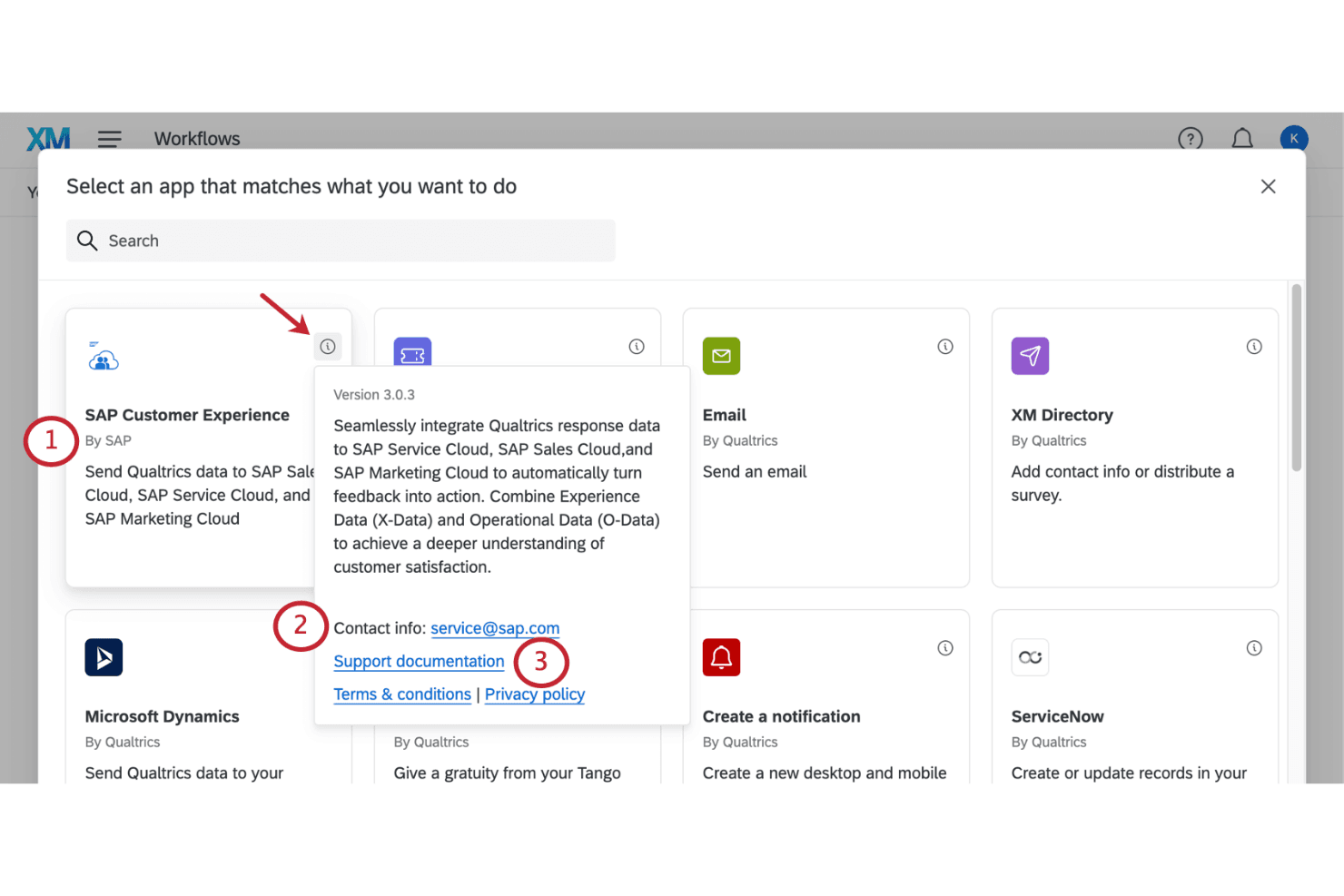Select the green Email app icon
1344x896 pixels.
point(721,356)
